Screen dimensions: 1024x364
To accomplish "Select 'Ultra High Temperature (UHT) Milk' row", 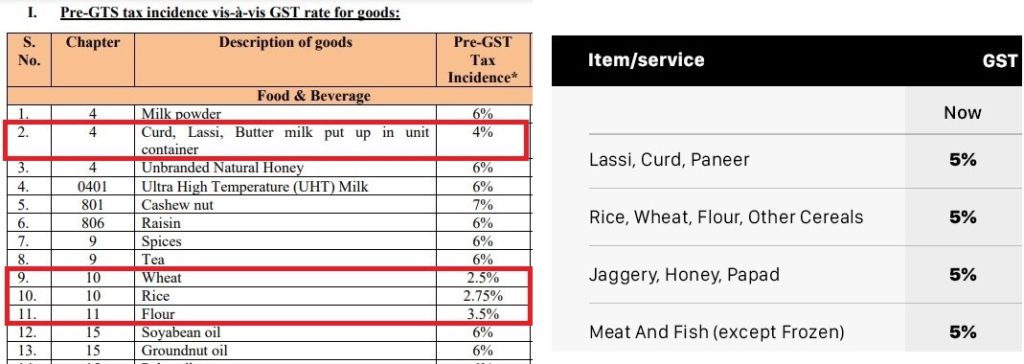I will [269, 186].
